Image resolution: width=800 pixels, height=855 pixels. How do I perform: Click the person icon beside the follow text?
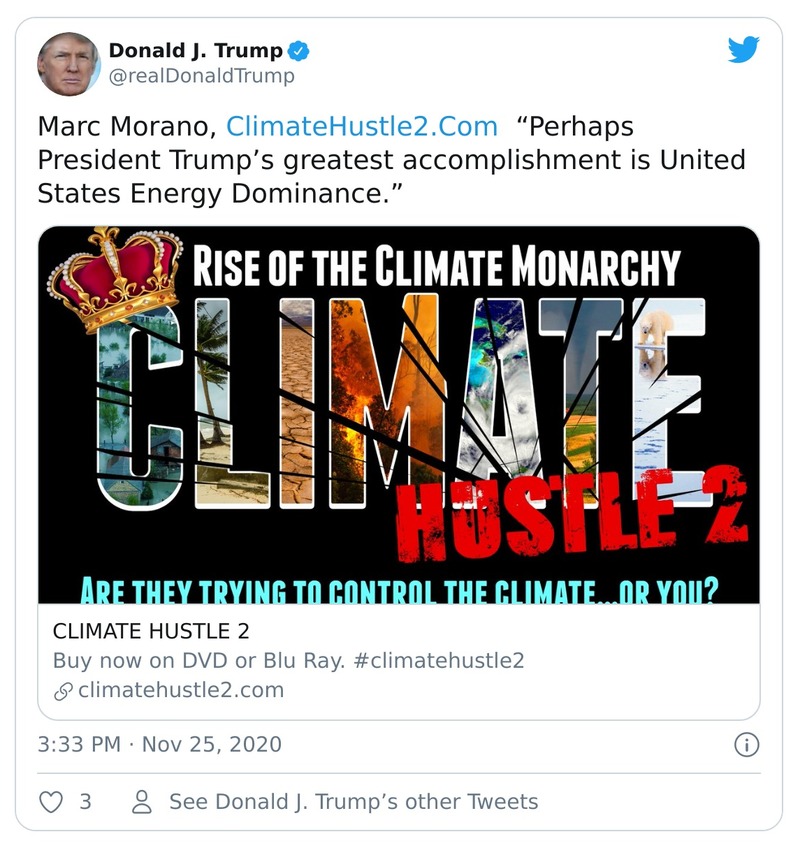tap(141, 801)
